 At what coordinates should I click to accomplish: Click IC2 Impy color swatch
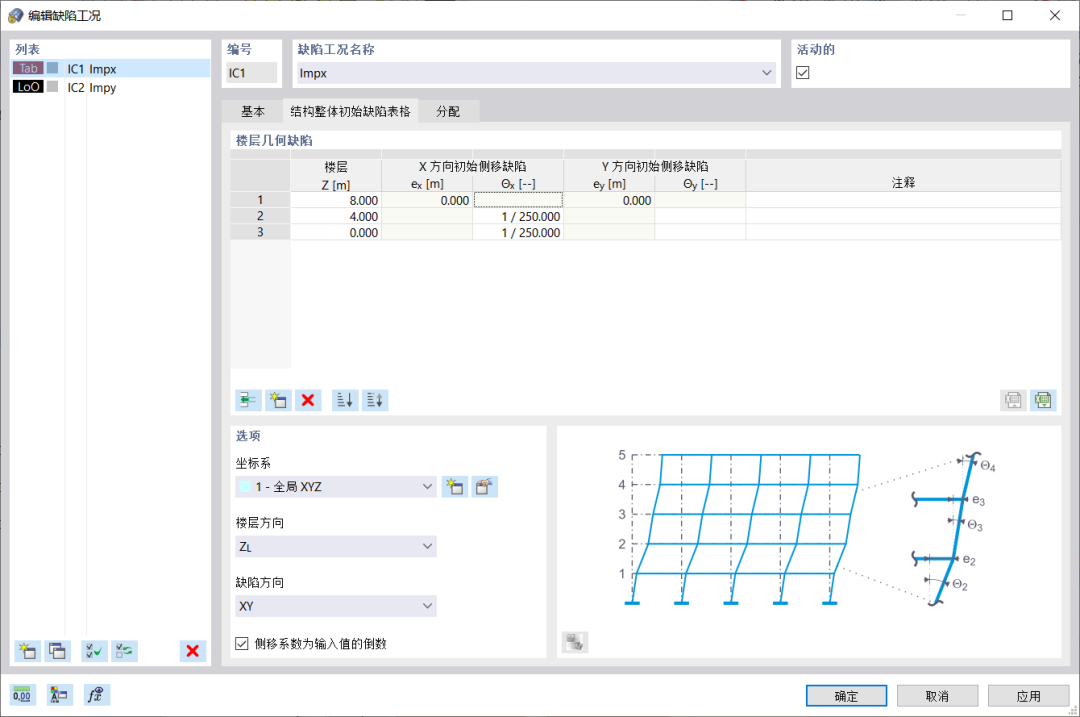[52, 87]
